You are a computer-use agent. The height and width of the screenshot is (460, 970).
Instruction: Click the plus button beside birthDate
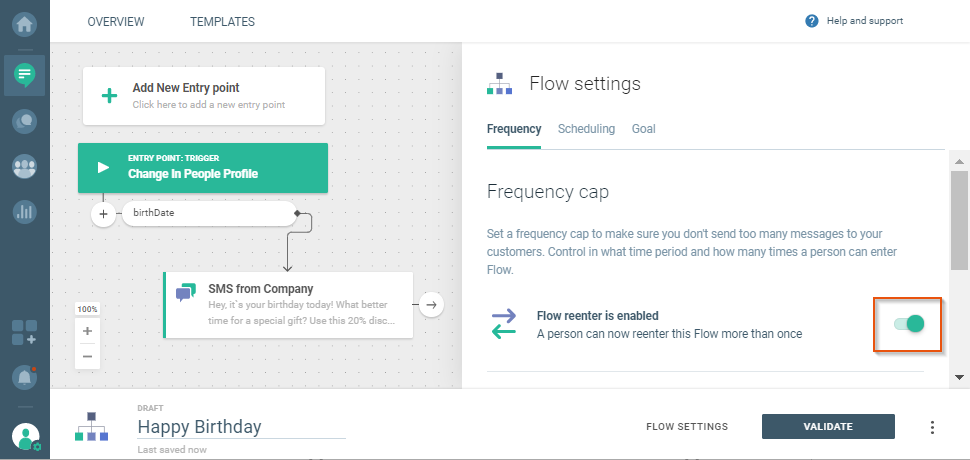[x=104, y=214]
